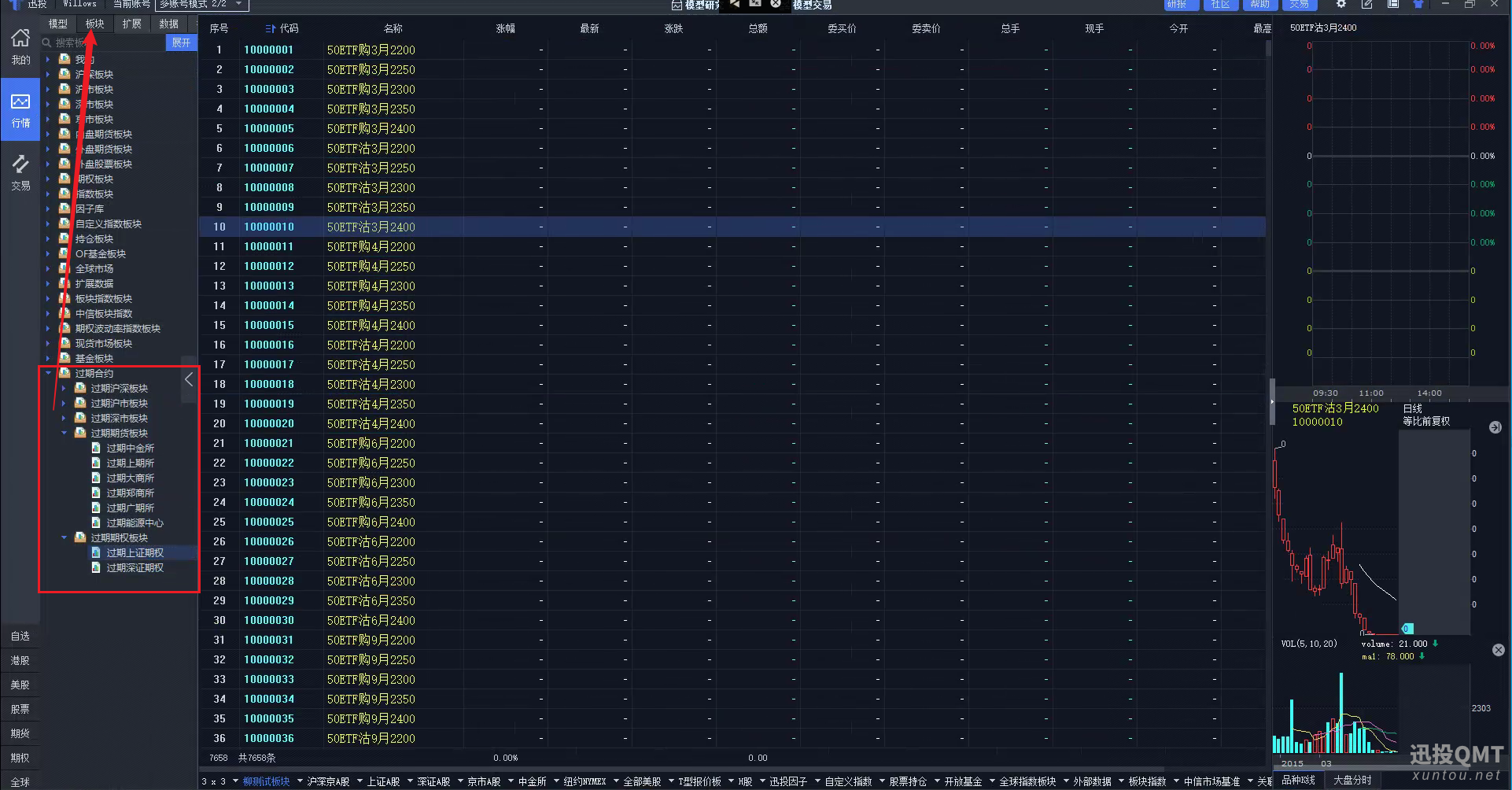1512x790 pixels.
Task: Open the dropdown arrow before 沪深京A股 tab
Action: pos(300,781)
